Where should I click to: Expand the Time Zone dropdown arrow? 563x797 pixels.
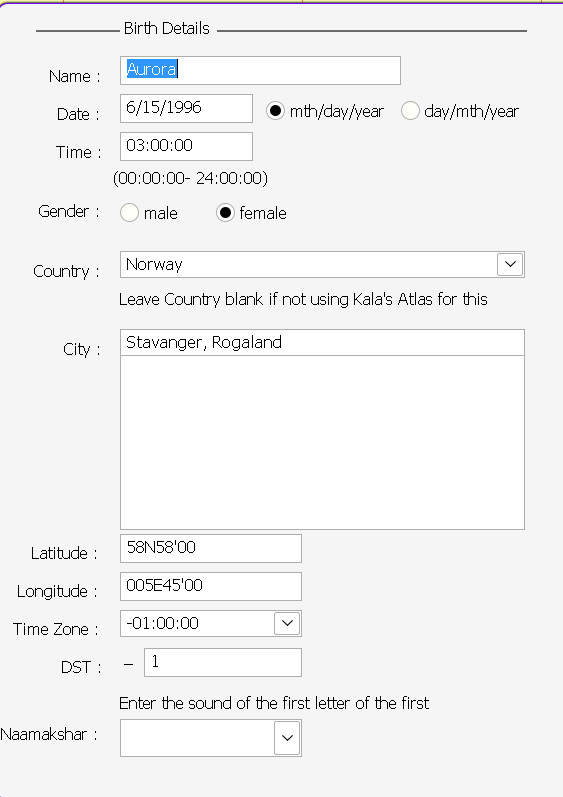[x=287, y=623]
